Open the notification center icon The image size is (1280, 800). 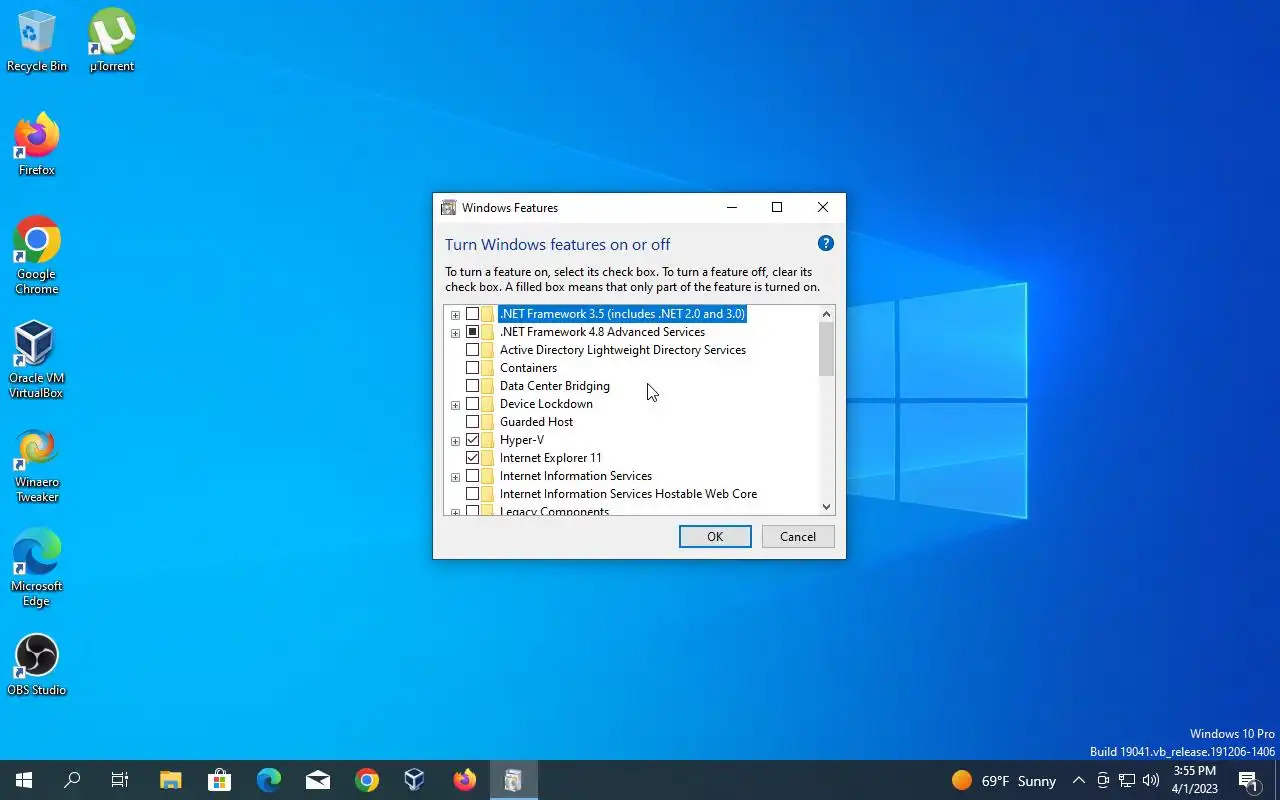tap(1249, 780)
